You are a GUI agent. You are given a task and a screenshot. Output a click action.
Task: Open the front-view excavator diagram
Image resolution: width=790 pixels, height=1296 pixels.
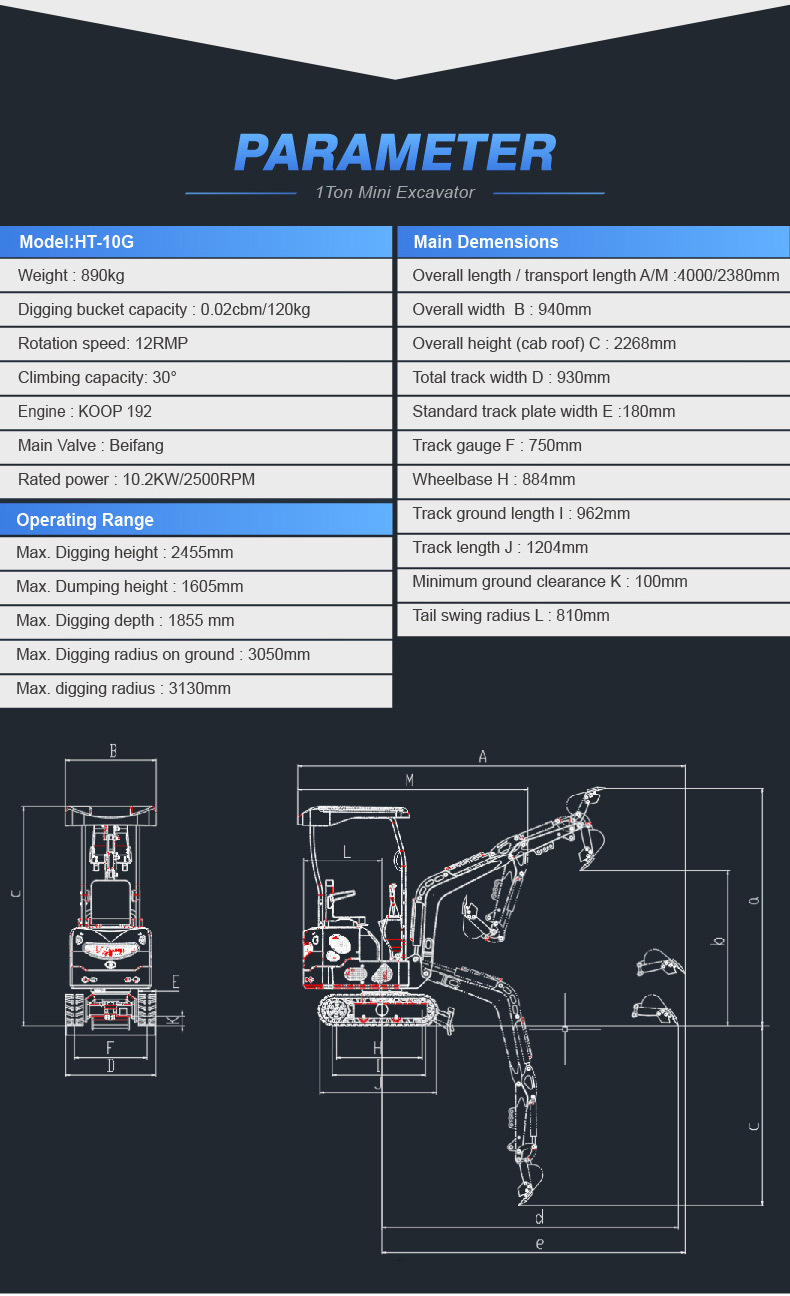110,920
